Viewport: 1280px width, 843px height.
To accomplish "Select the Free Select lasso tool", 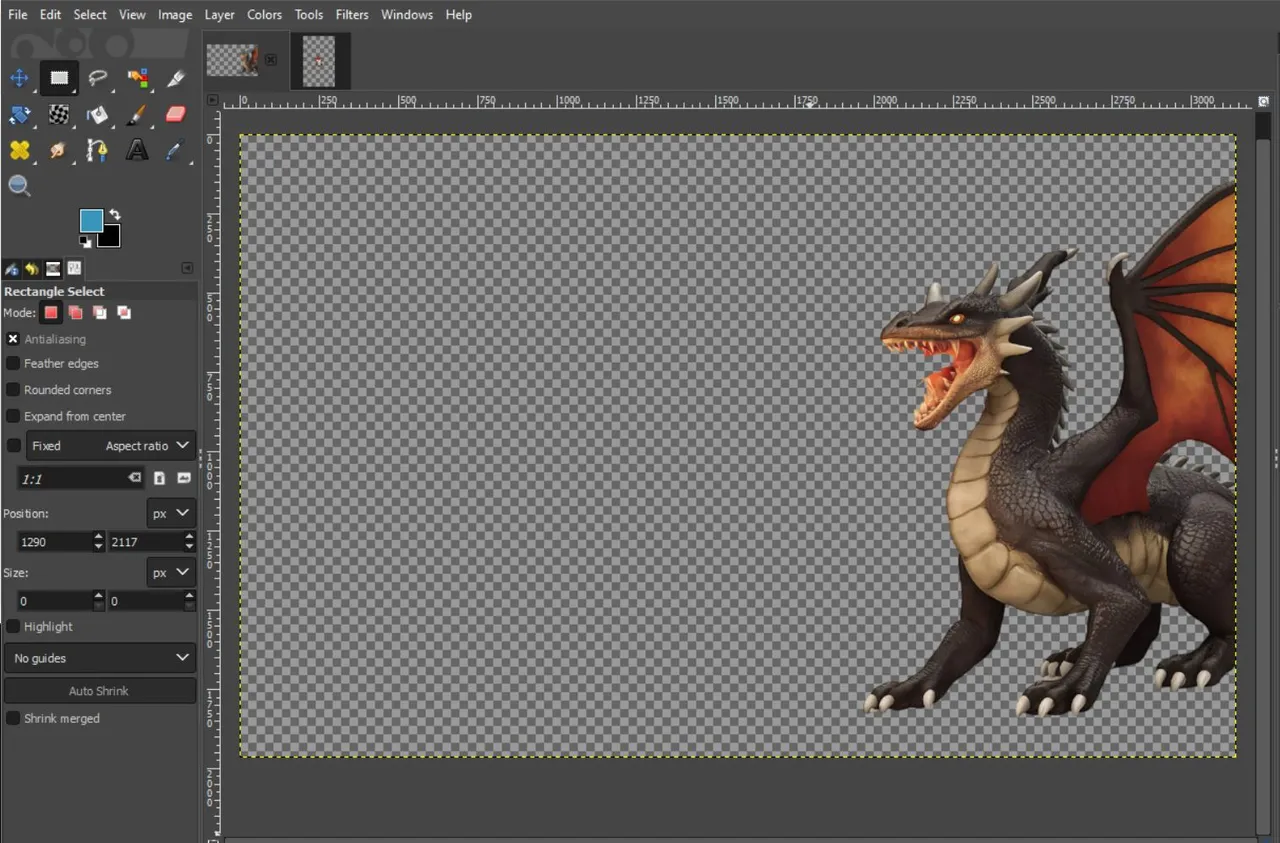I will [x=98, y=78].
